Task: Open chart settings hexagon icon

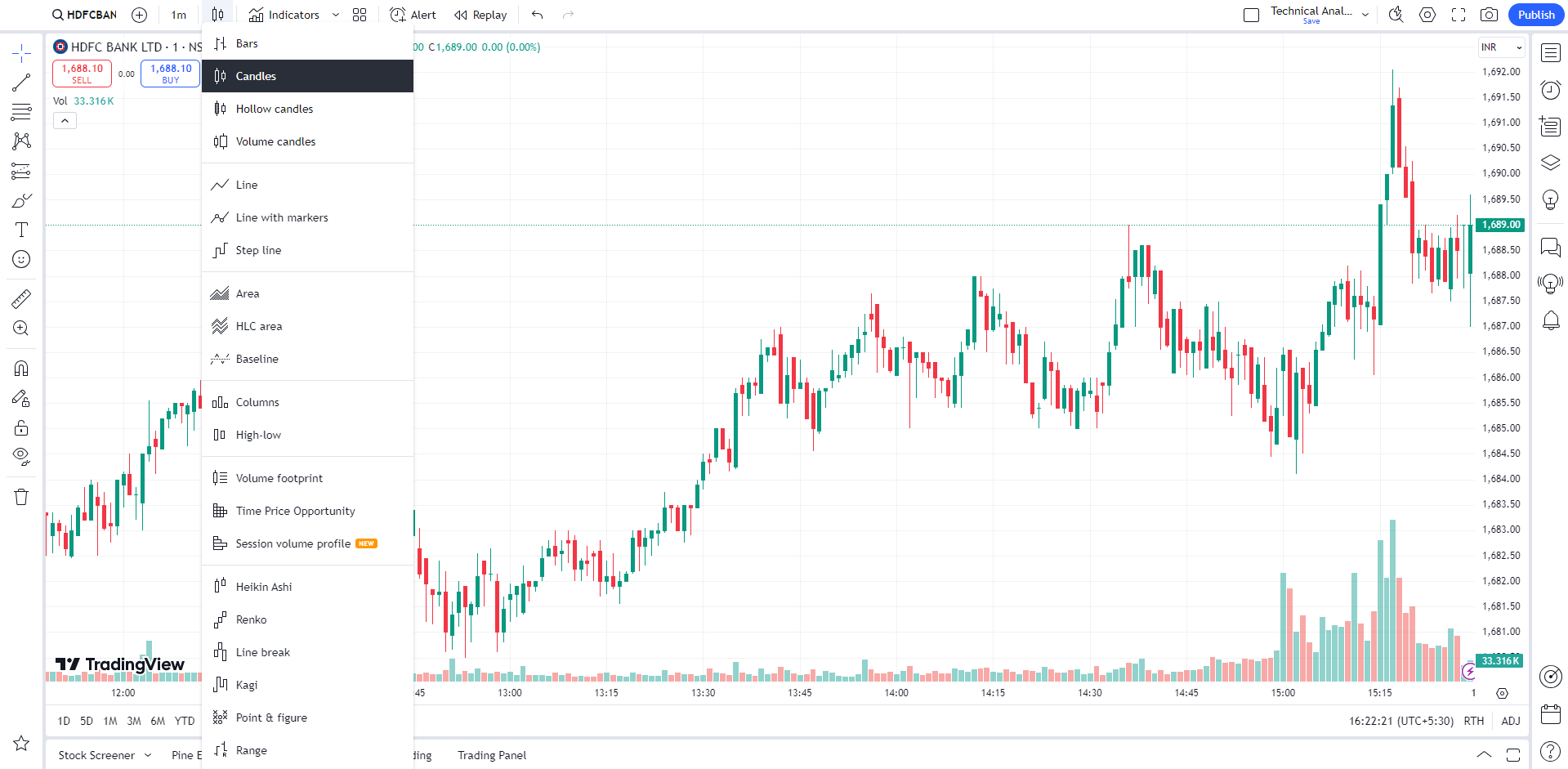Action: 1427,15
